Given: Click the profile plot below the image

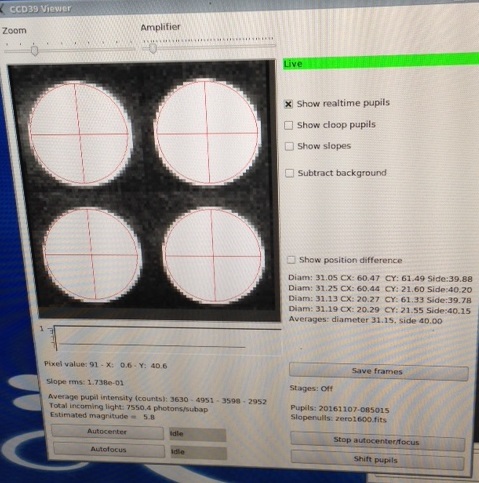Looking at the screenshot, I should pyautogui.click(x=167, y=339).
